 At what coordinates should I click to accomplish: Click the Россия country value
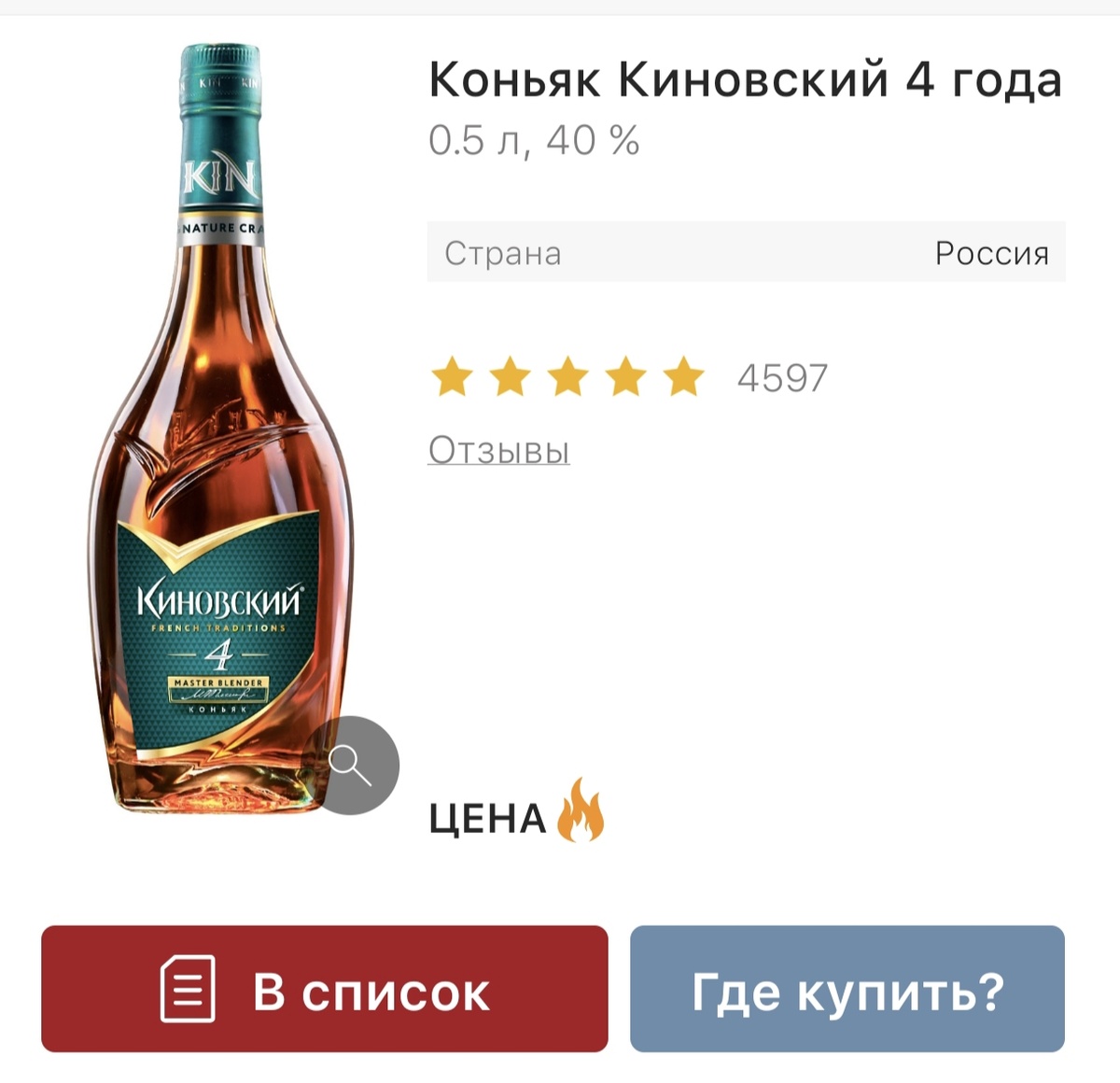[992, 253]
